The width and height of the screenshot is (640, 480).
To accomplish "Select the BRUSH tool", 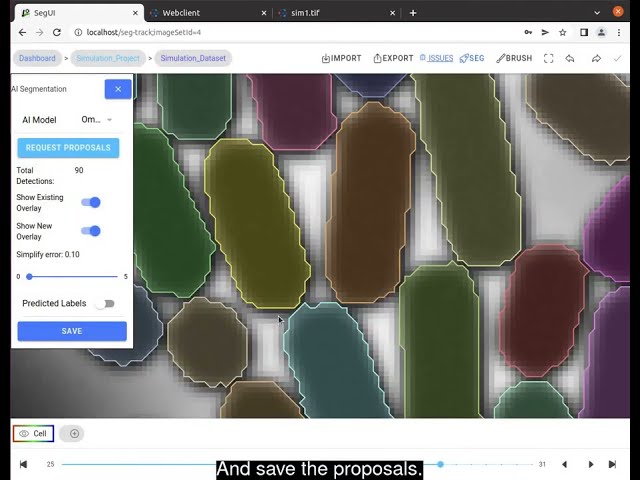I will coord(514,58).
